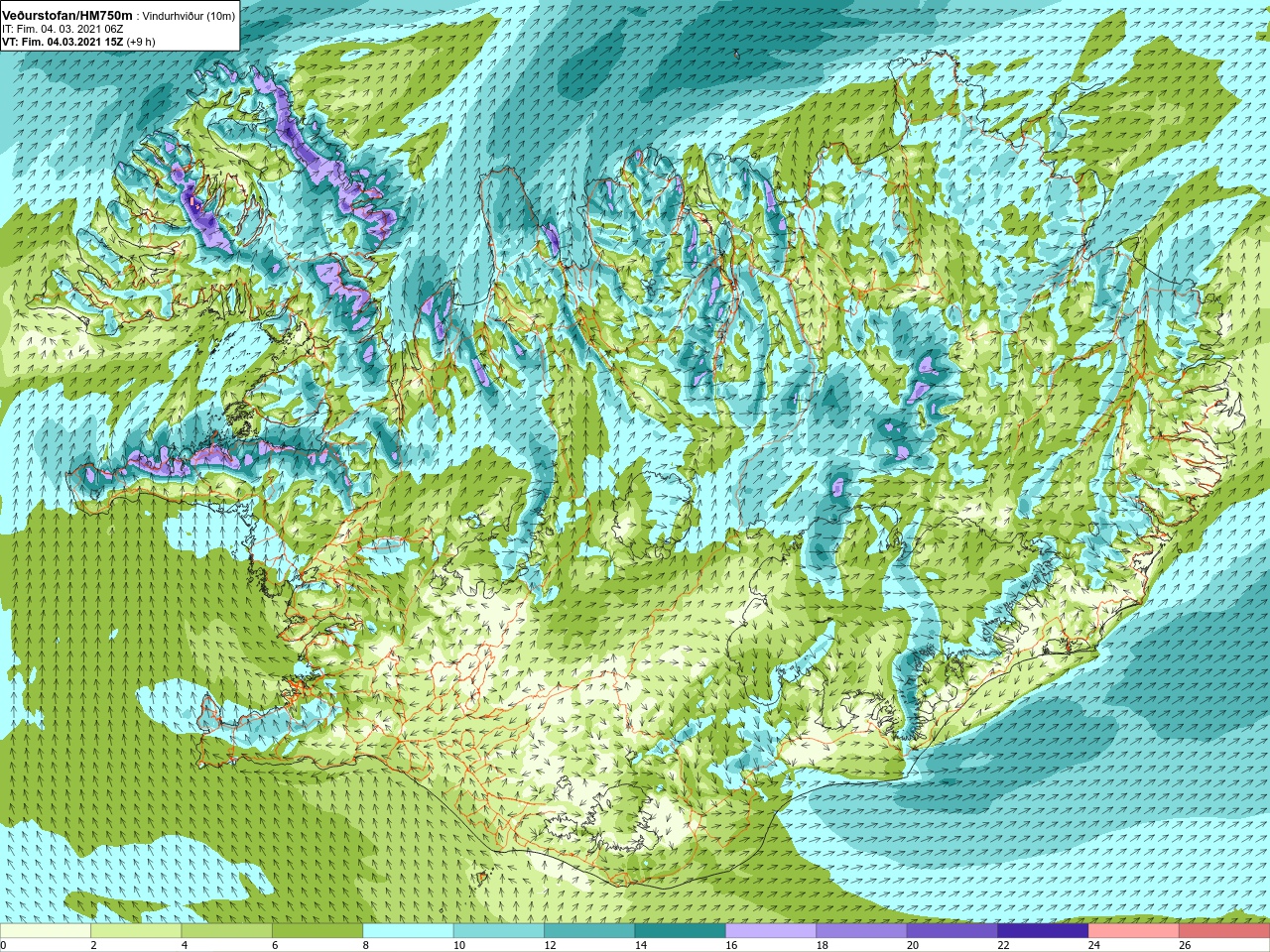Click the Veðurstofan/HM750m title text
The width and height of the screenshot is (1270, 952).
pyautogui.click(x=67, y=15)
